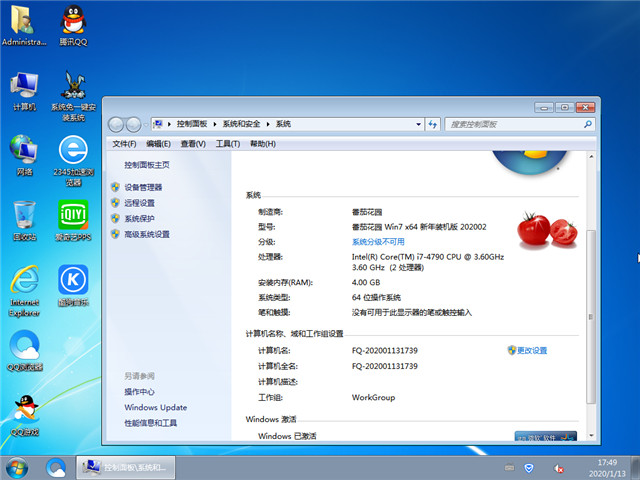Click the show desktop strip
This screenshot has width=640, height=480.
click(x=636, y=468)
